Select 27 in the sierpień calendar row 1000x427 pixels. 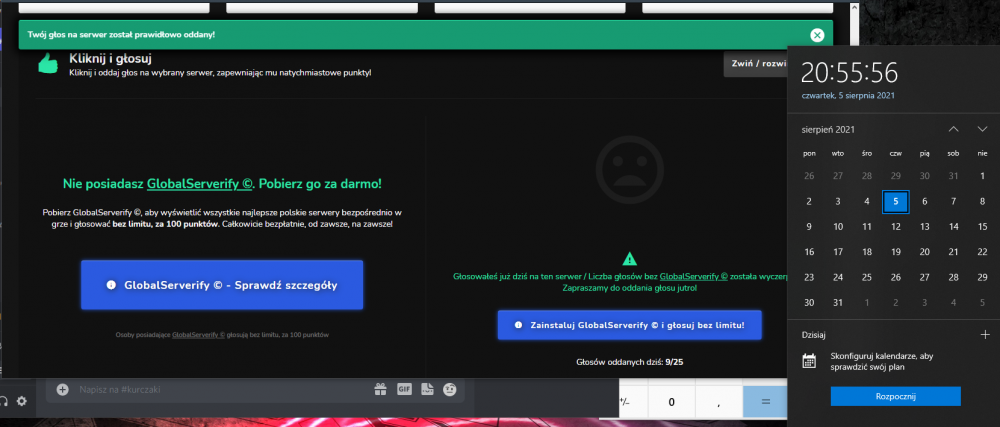(x=925, y=277)
